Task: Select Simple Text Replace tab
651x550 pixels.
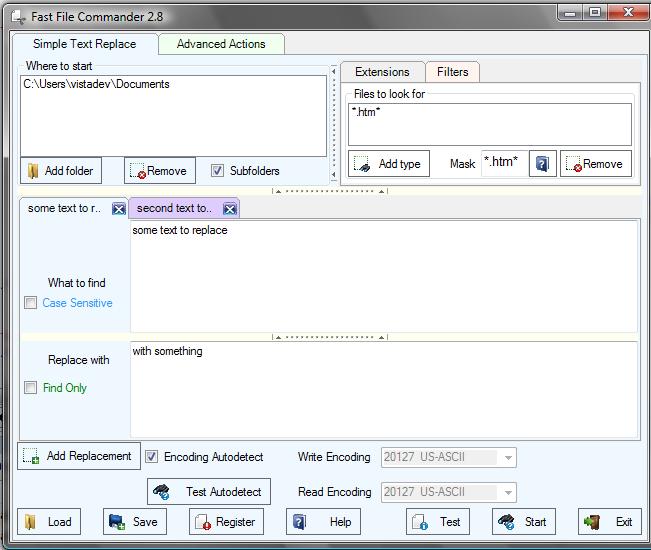Action: pyautogui.click(x=85, y=44)
